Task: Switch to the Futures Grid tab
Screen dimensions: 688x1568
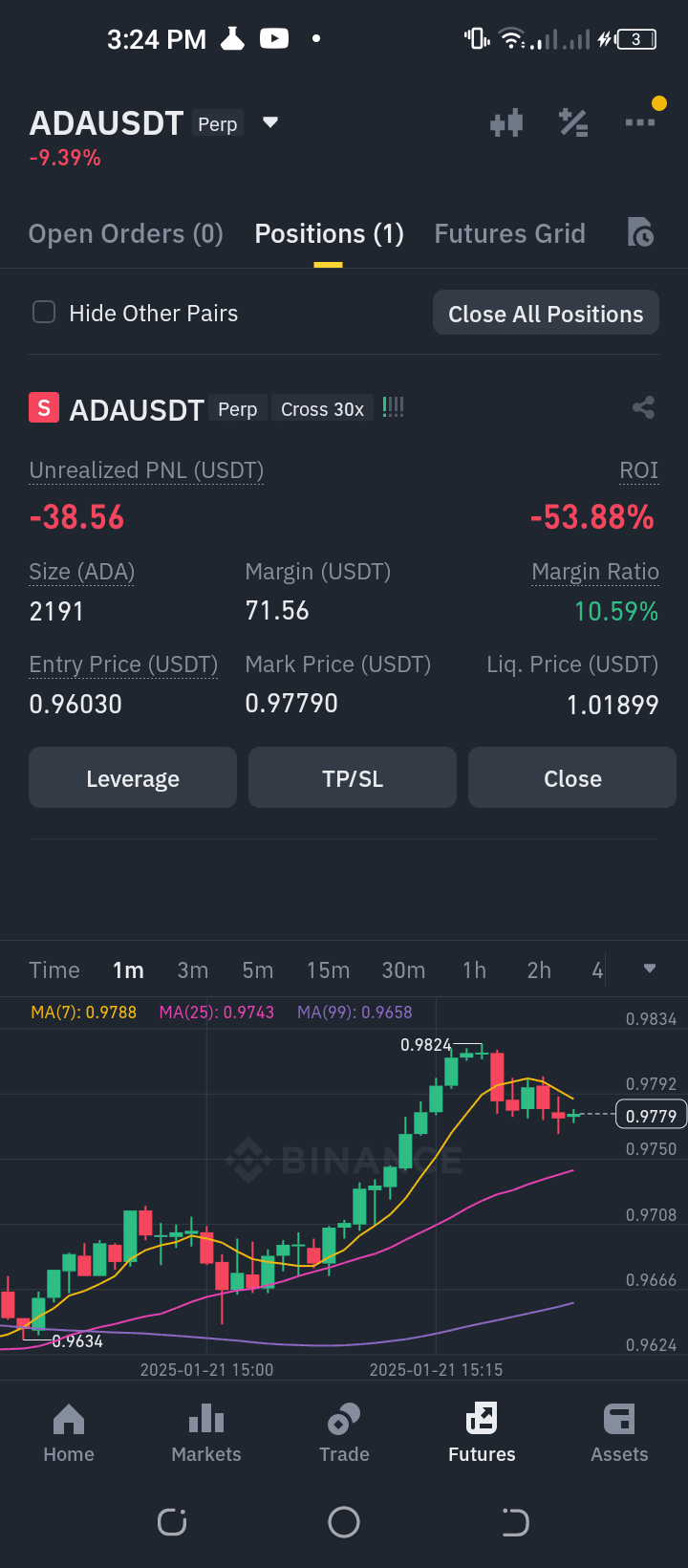Action: pyautogui.click(x=510, y=234)
